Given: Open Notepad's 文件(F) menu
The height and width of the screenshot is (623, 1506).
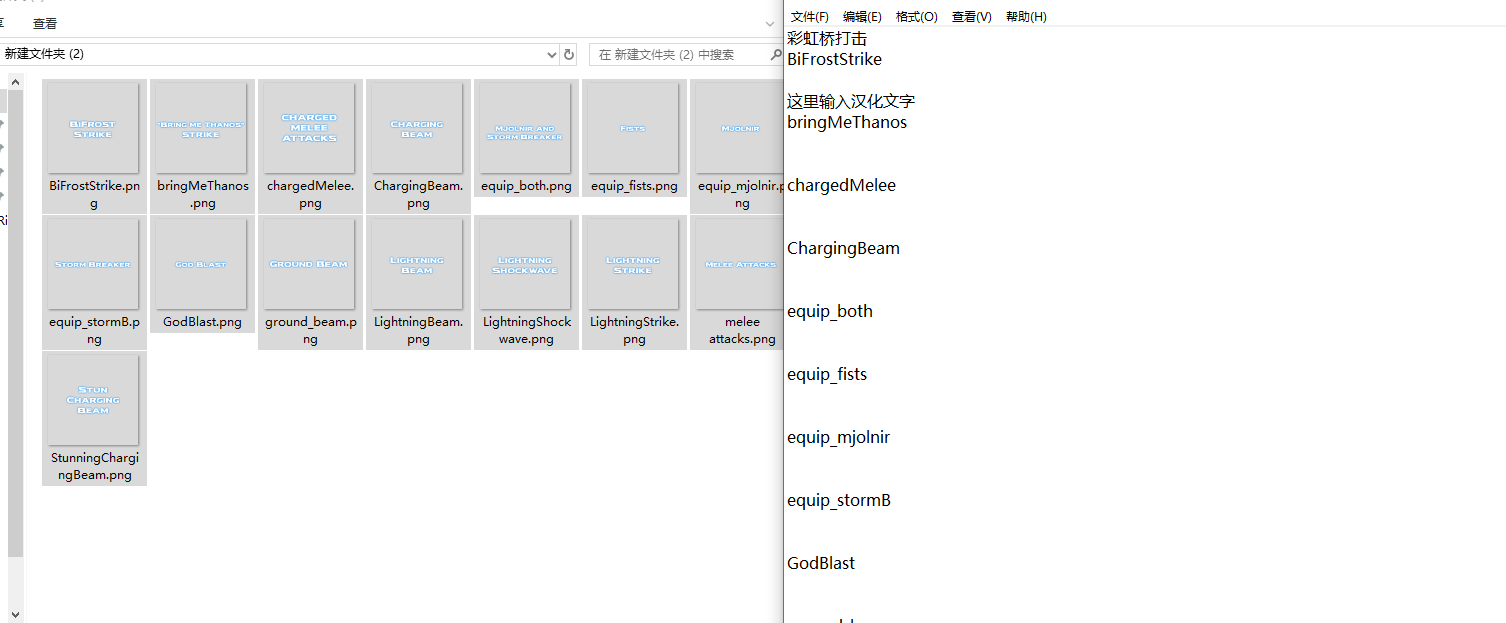Looking at the screenshot, I should click(x=810, y=17).
